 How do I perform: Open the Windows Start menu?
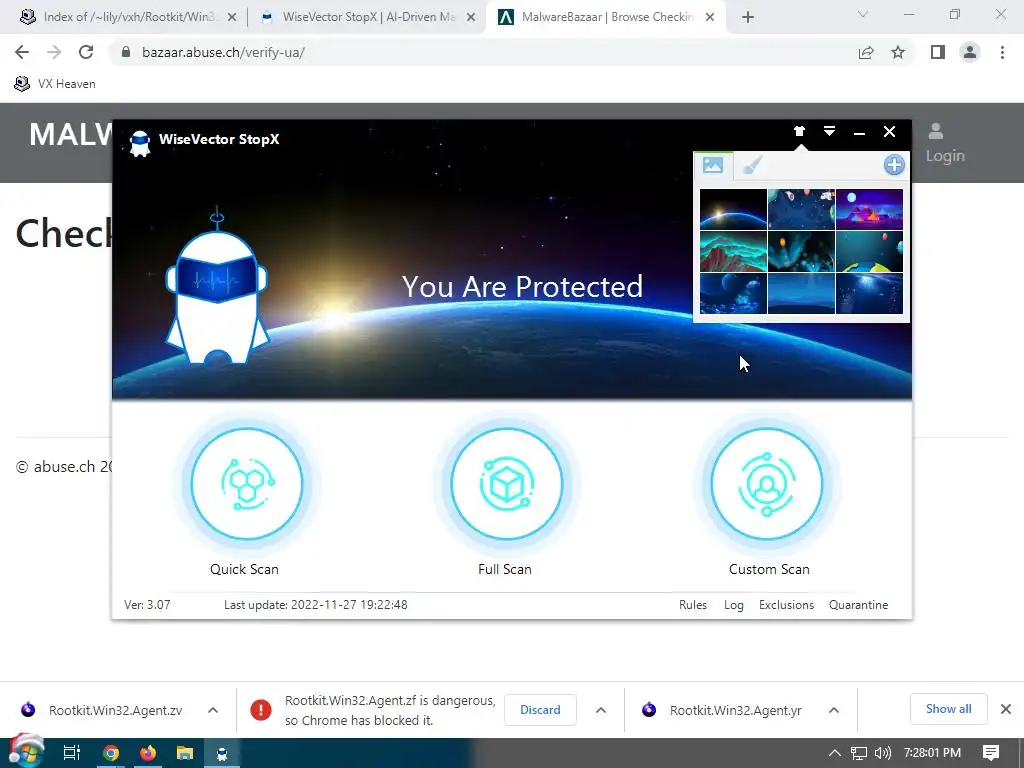25,752
